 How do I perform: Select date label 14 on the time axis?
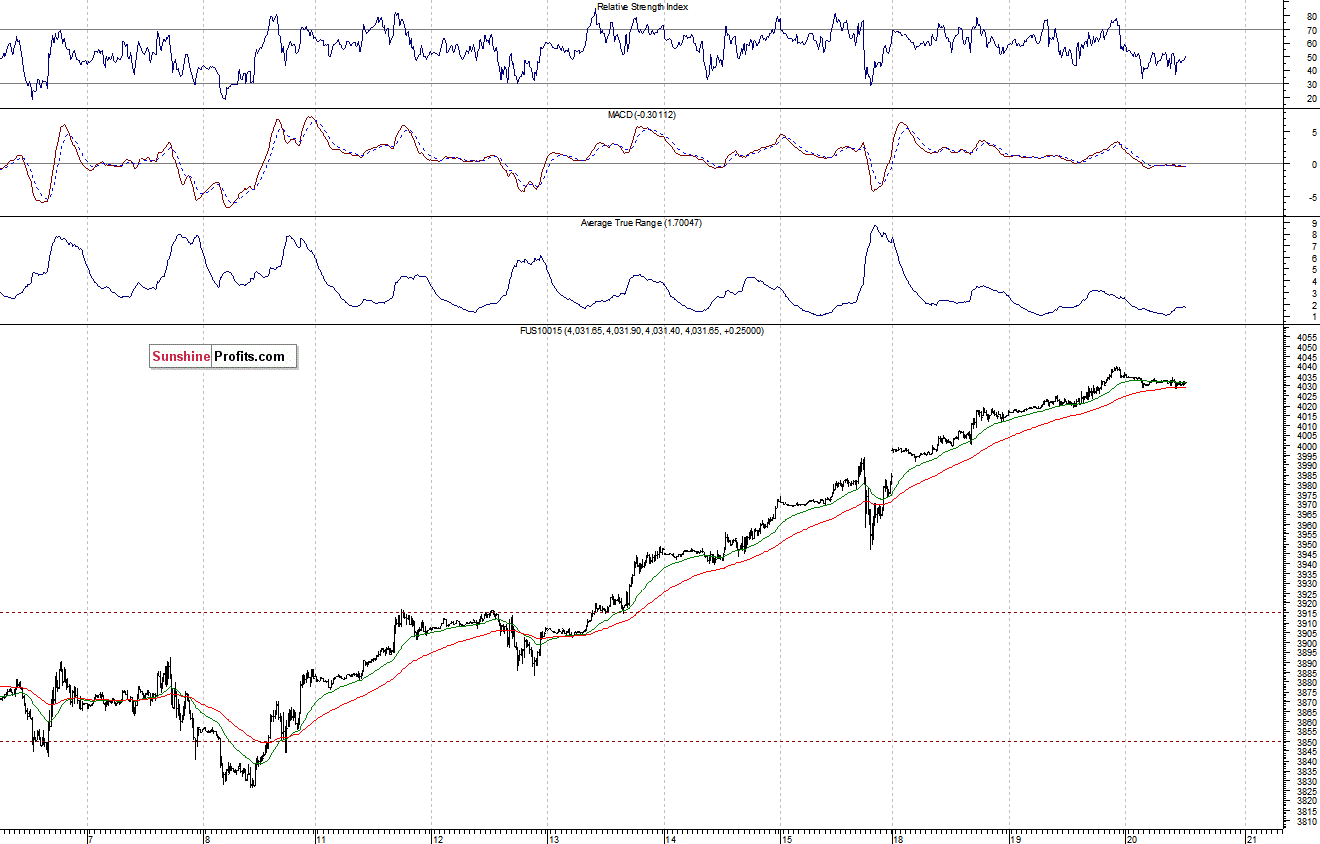tap(670, 838)
